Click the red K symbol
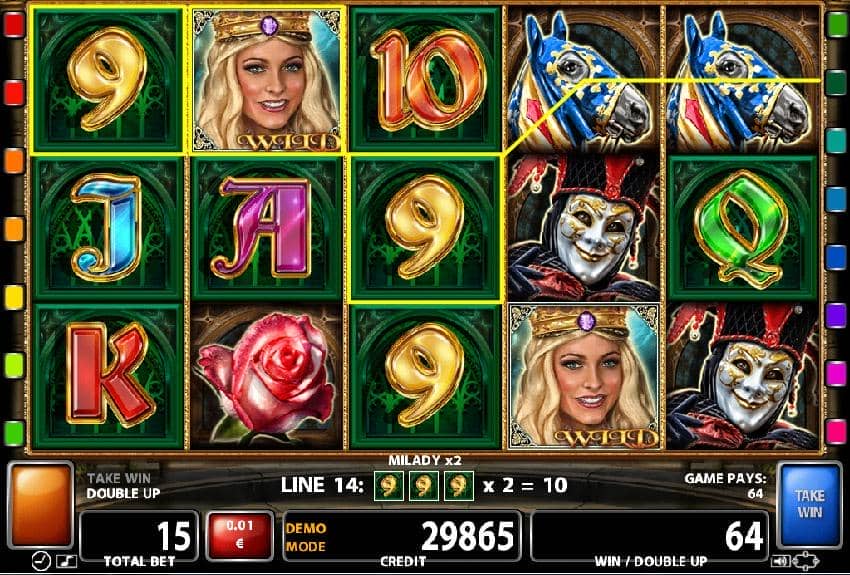Viewport: 850px width, 575px height. coord(108,377)
